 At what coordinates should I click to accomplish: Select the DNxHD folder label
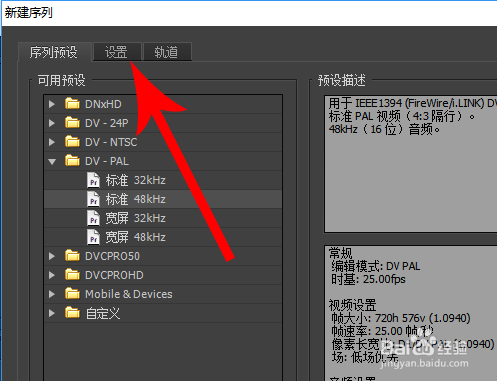[x=103, y=104]
